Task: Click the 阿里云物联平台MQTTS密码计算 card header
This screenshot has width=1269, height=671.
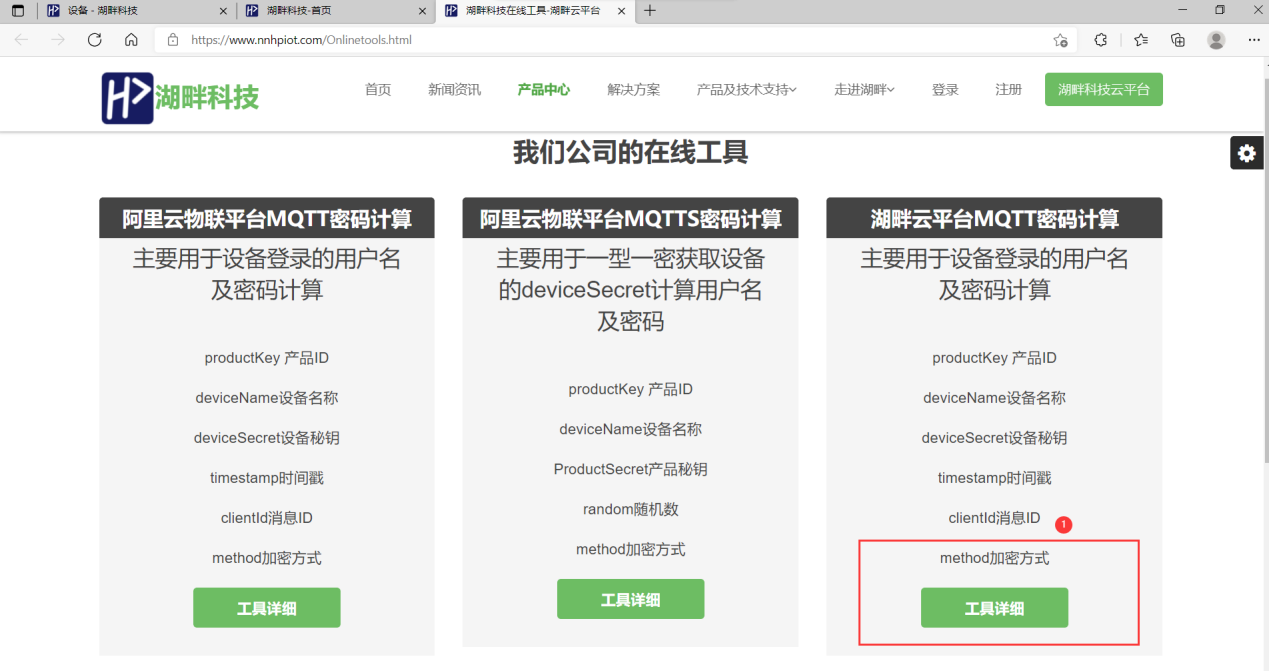Action: 631,218
